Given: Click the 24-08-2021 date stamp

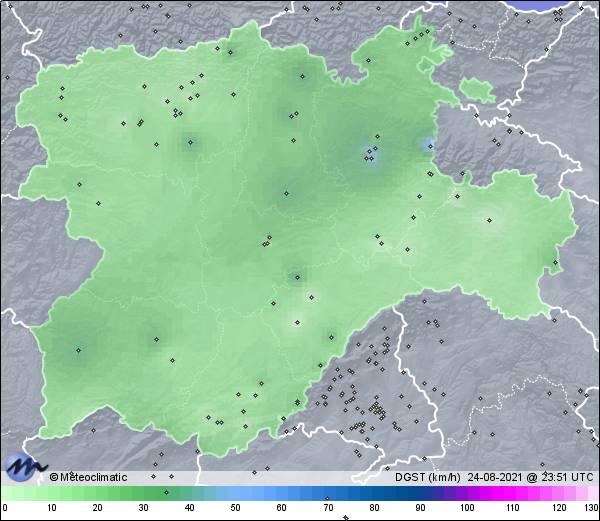Looking at the screenshot, I should pyautogui.click(x=495, y=477).
